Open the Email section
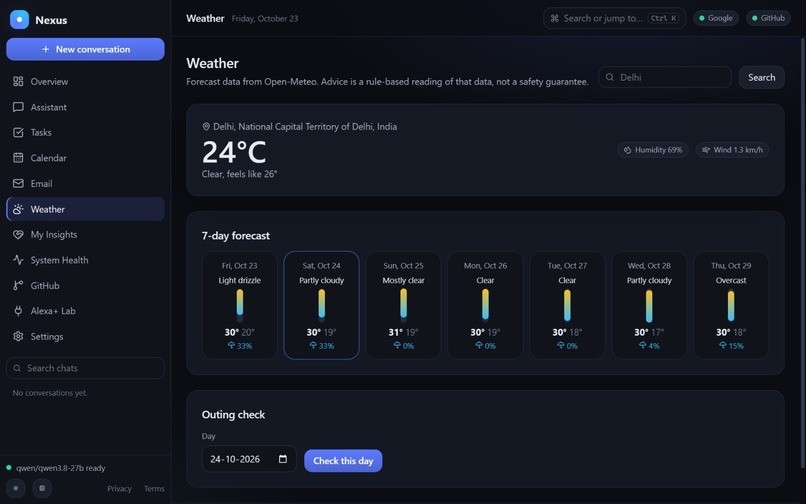806x504 pixels. (85, 184)
